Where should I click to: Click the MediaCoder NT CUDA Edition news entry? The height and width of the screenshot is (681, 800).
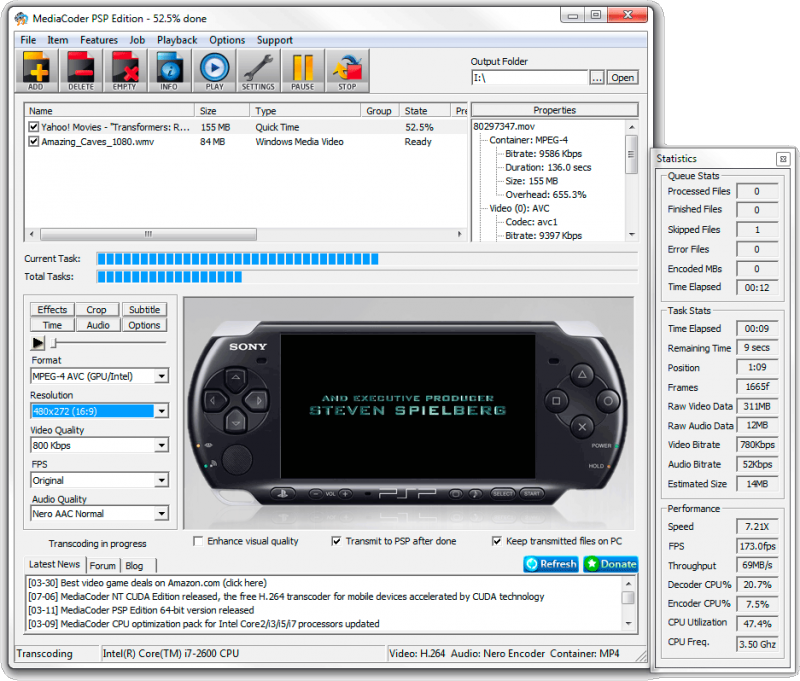pos(286,597)
